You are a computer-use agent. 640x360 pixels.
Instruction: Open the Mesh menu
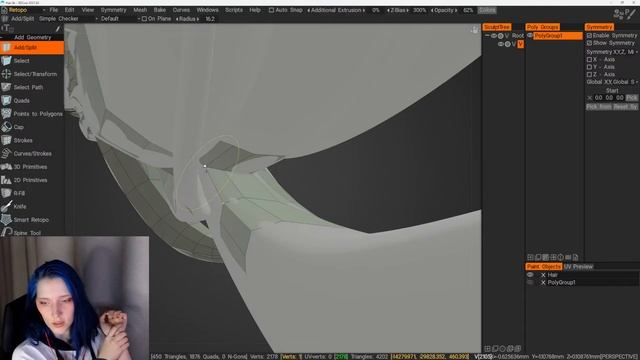tap(140, 10)
